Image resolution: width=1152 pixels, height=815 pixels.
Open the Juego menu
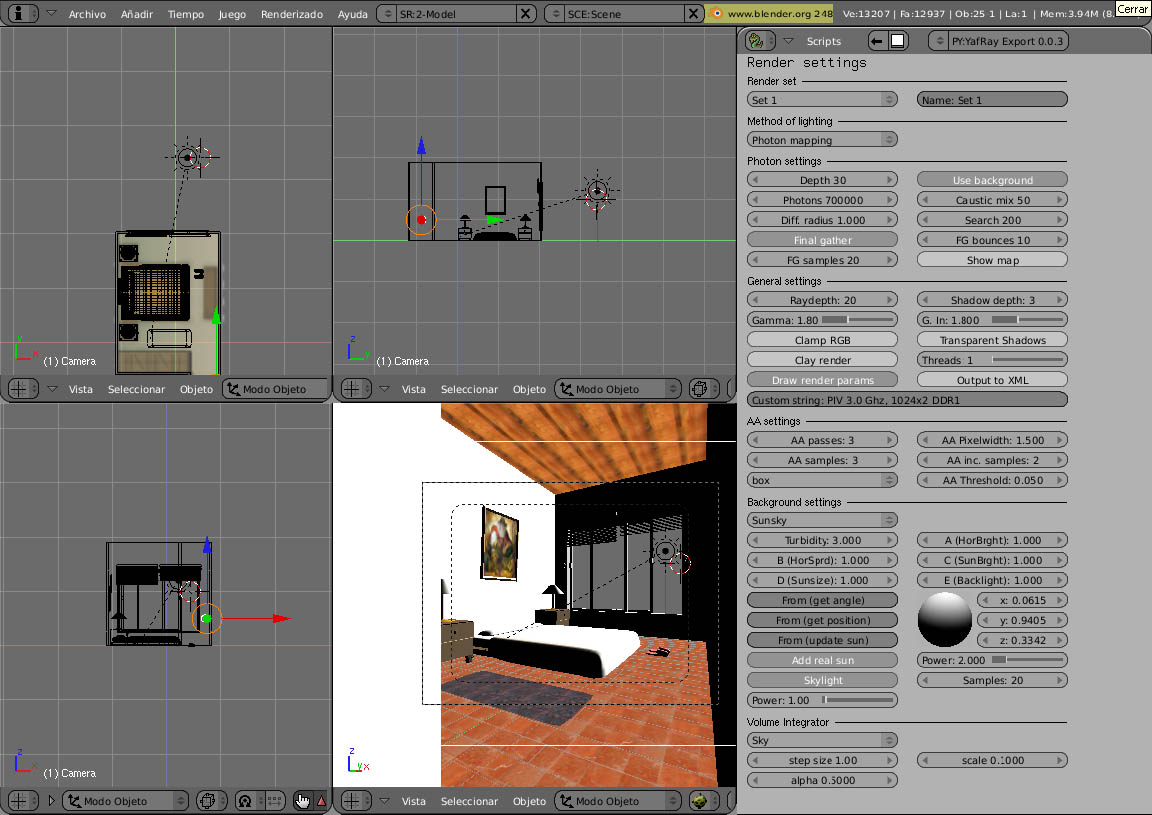coord(232,14)
